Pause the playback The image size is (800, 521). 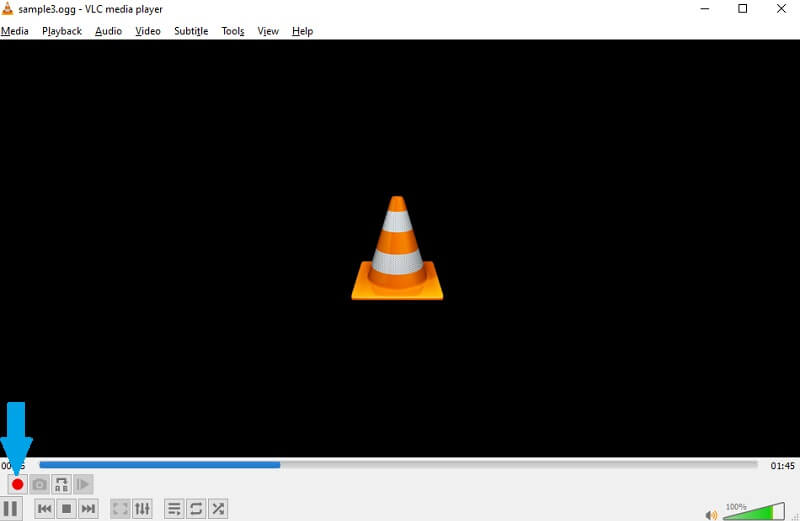[11, 509]
